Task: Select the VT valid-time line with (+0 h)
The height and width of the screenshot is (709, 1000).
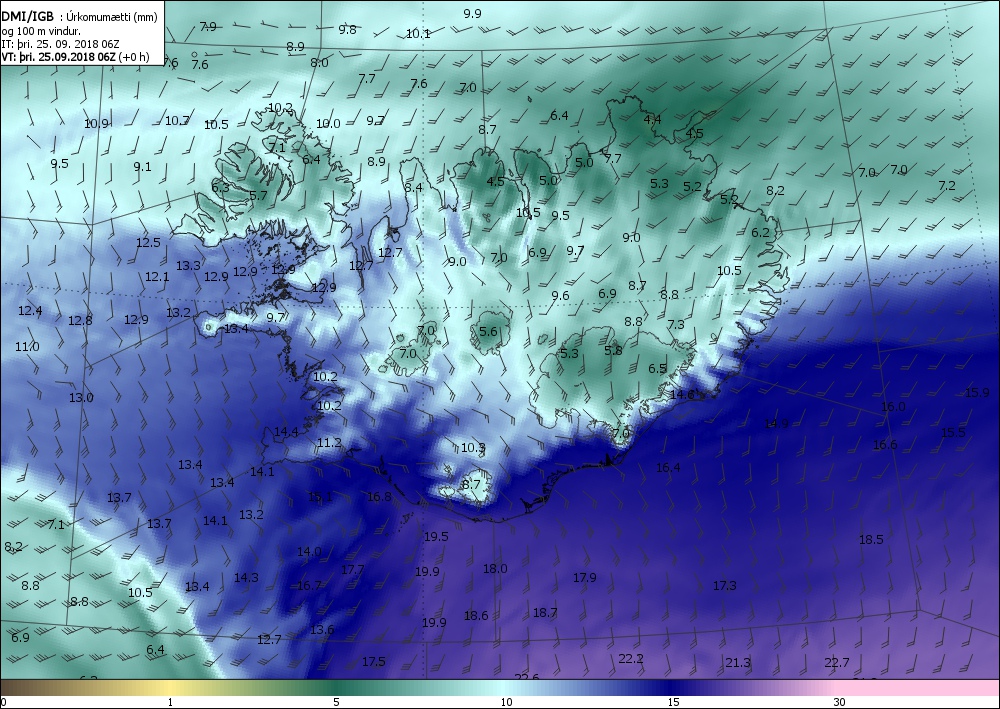Action: 75,57
